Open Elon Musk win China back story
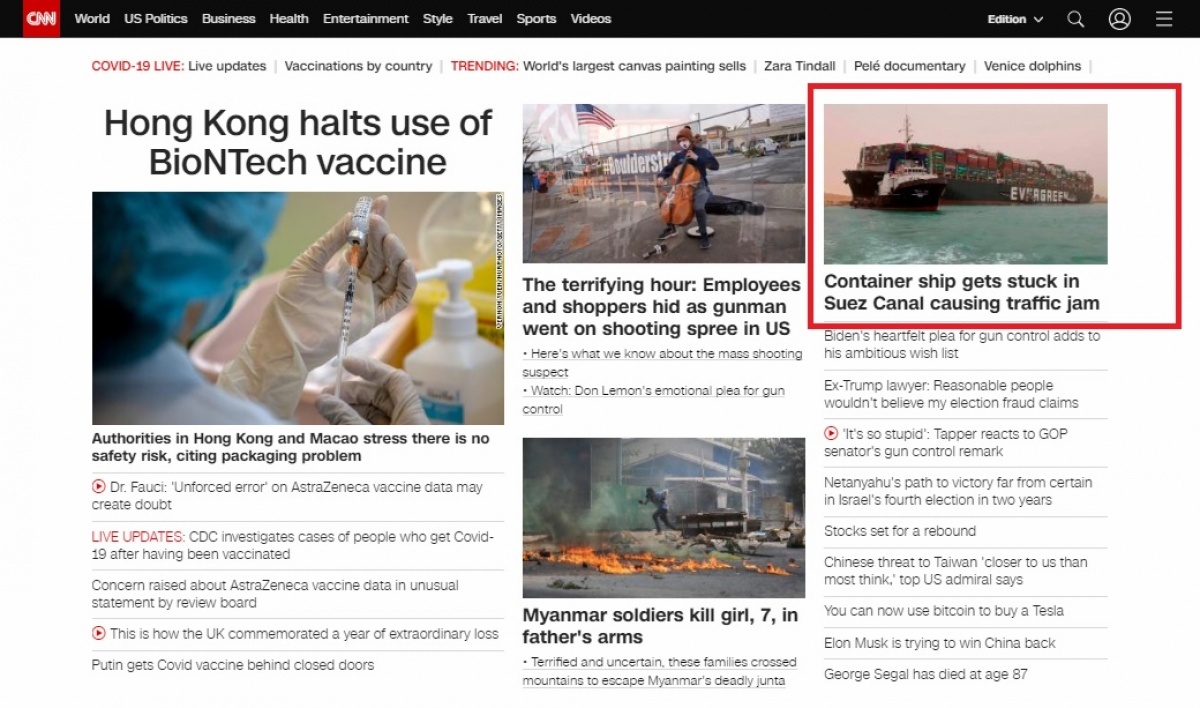The image size is (1200, 708). 940,643
